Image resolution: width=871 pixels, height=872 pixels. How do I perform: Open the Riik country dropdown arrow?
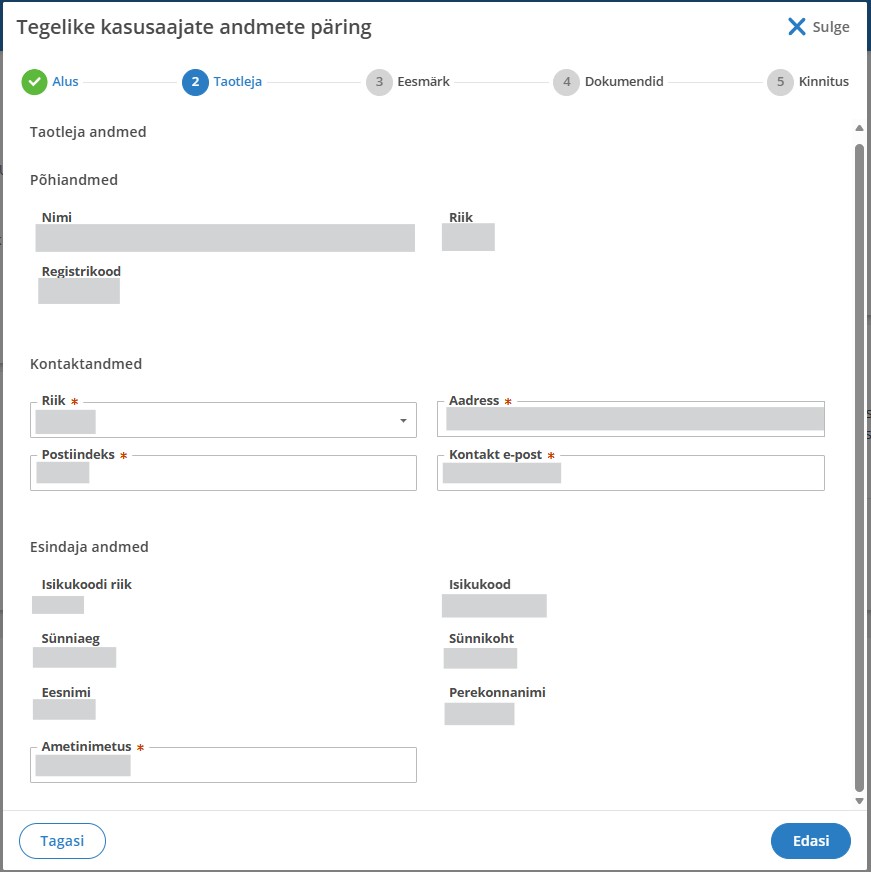[x=403, y=420]
